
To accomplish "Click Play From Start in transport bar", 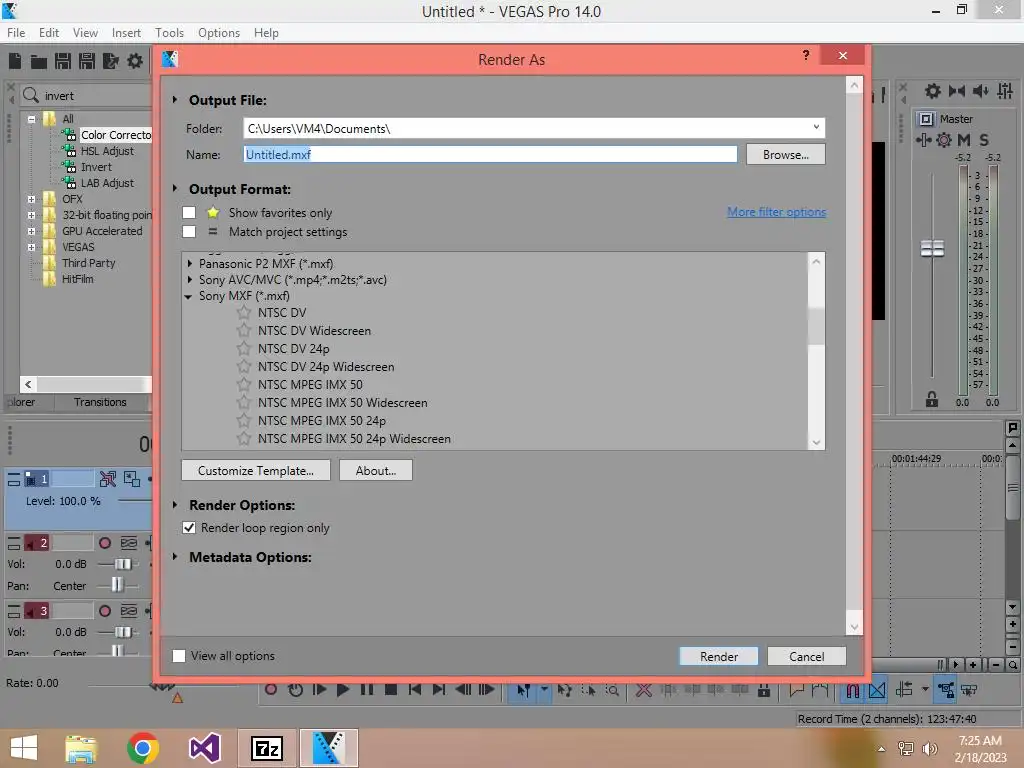I will point(319,690).
